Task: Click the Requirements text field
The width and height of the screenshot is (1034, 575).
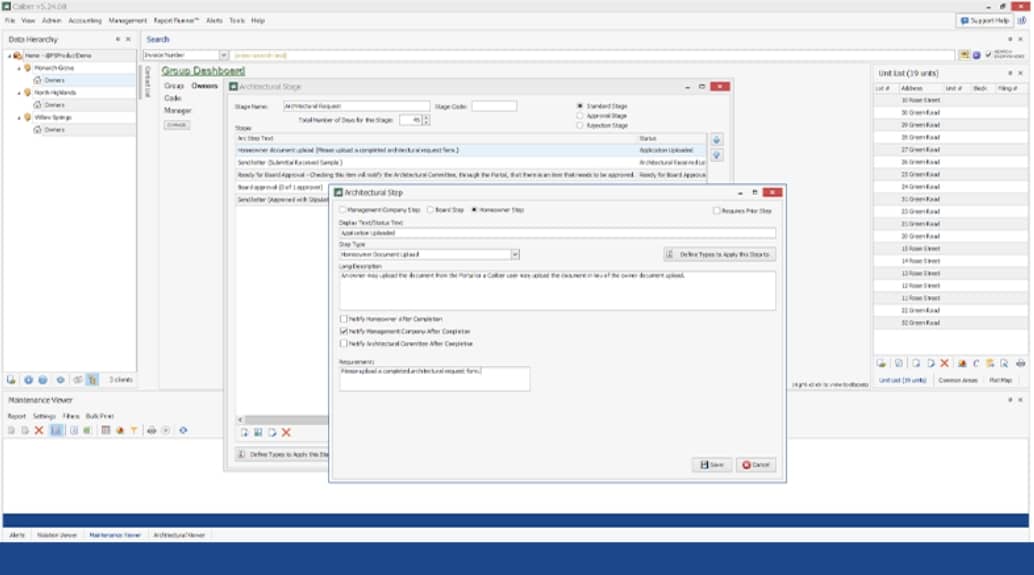Action: coord(434,378)
